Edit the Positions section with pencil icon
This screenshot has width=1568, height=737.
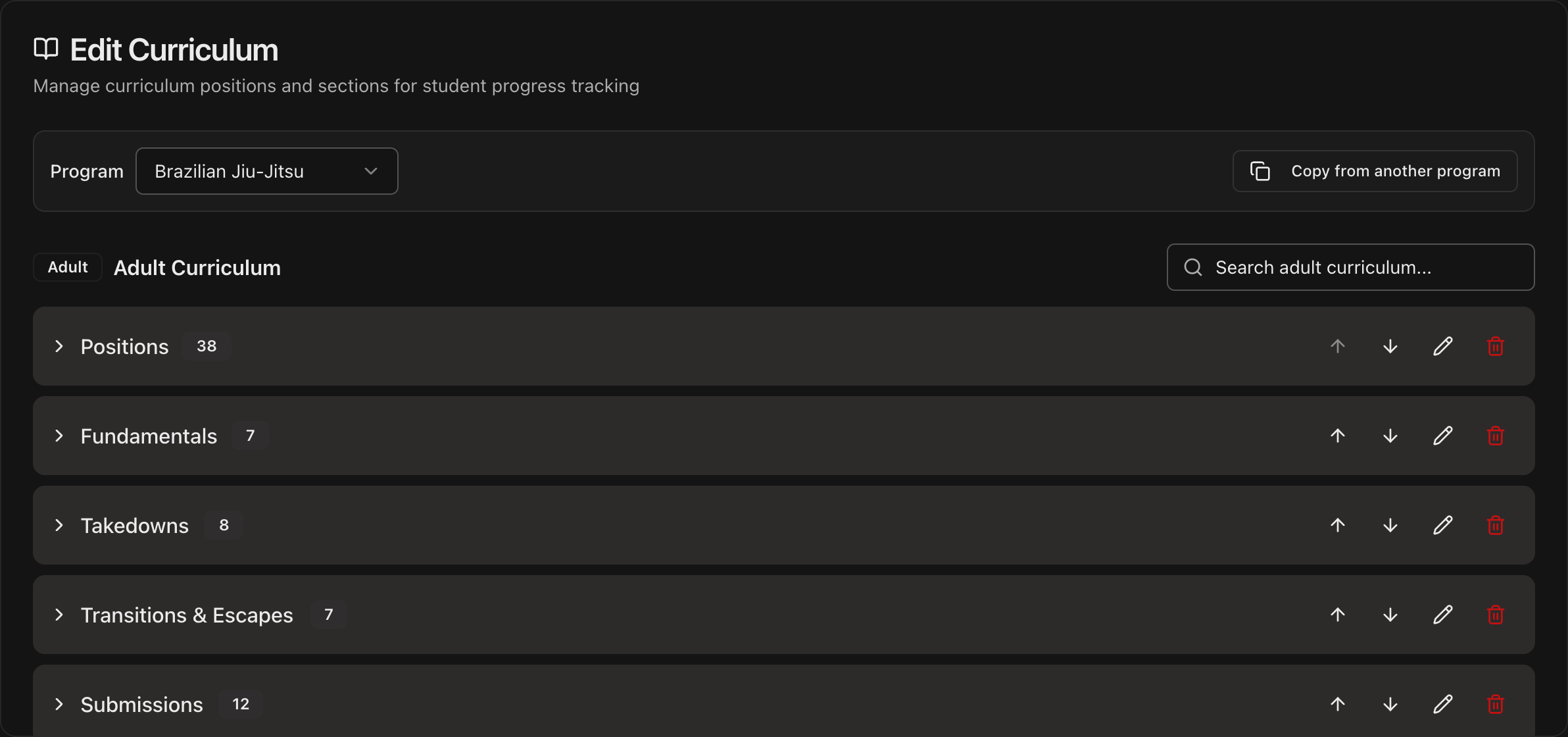[1443, 346]
